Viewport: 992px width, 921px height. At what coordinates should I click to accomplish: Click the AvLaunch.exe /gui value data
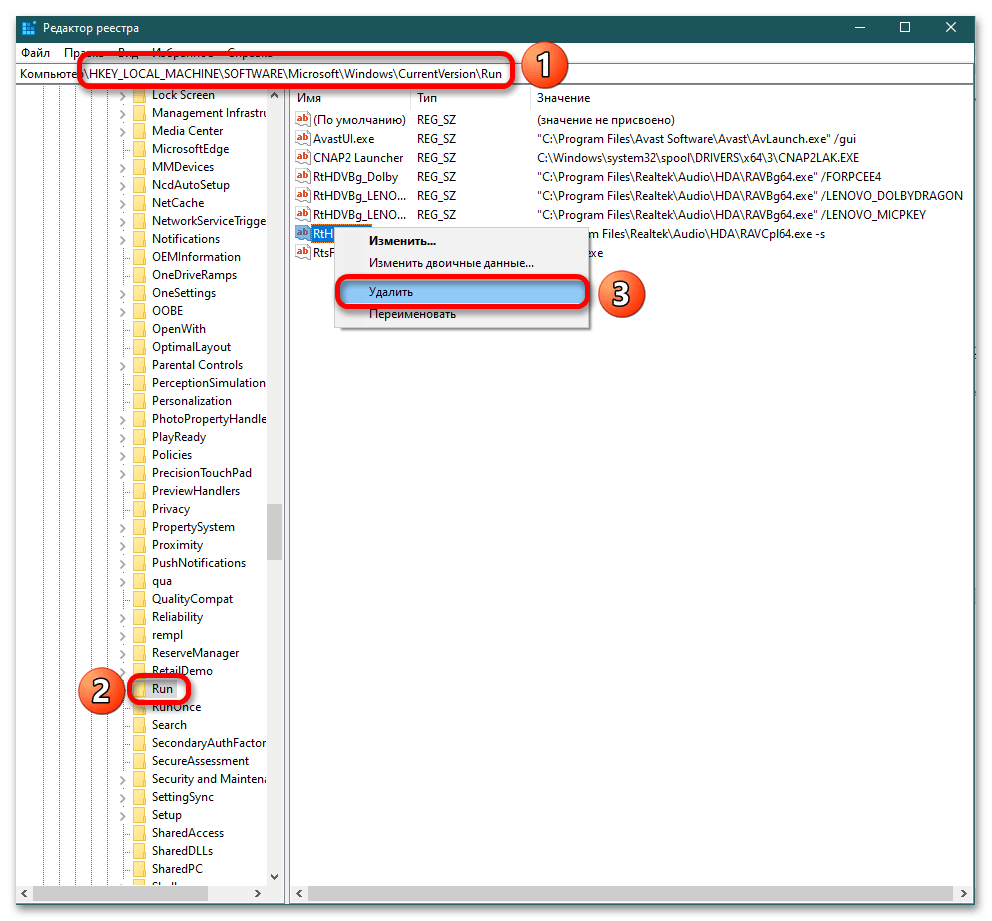tap(697, 139)
